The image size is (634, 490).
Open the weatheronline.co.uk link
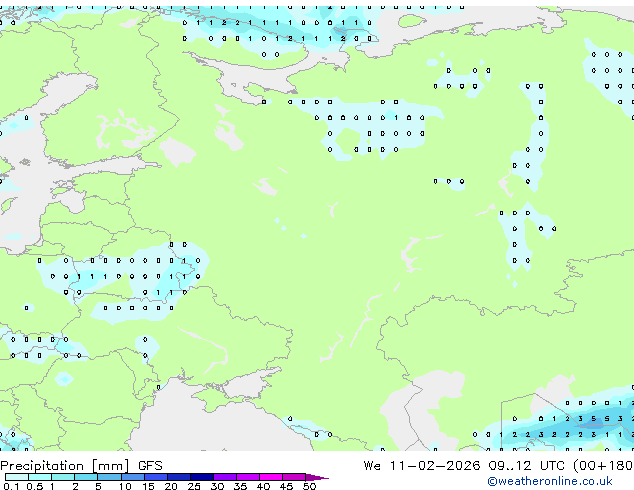tap(550, 481)
